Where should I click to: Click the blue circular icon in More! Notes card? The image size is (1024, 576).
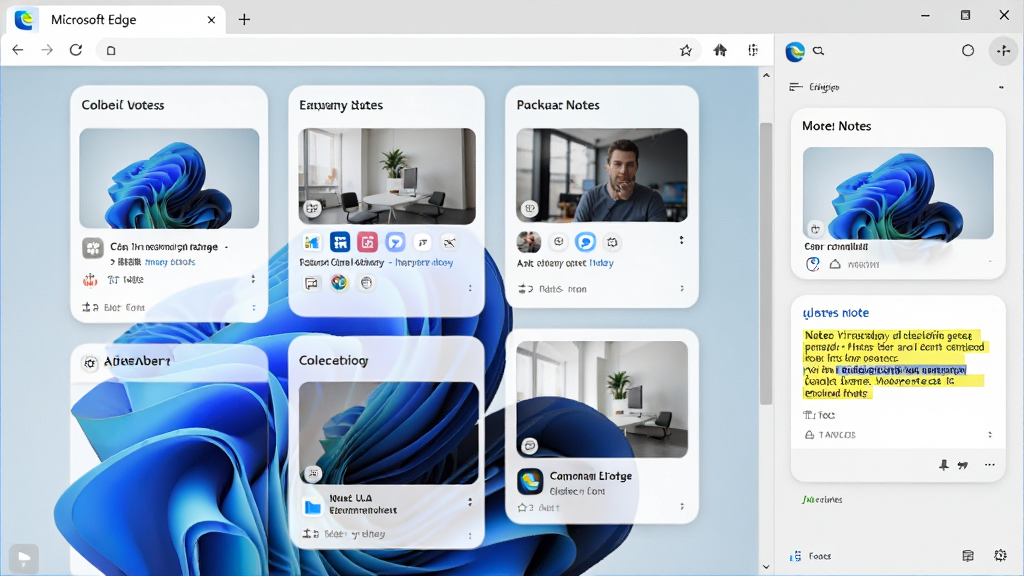[812, 264]
